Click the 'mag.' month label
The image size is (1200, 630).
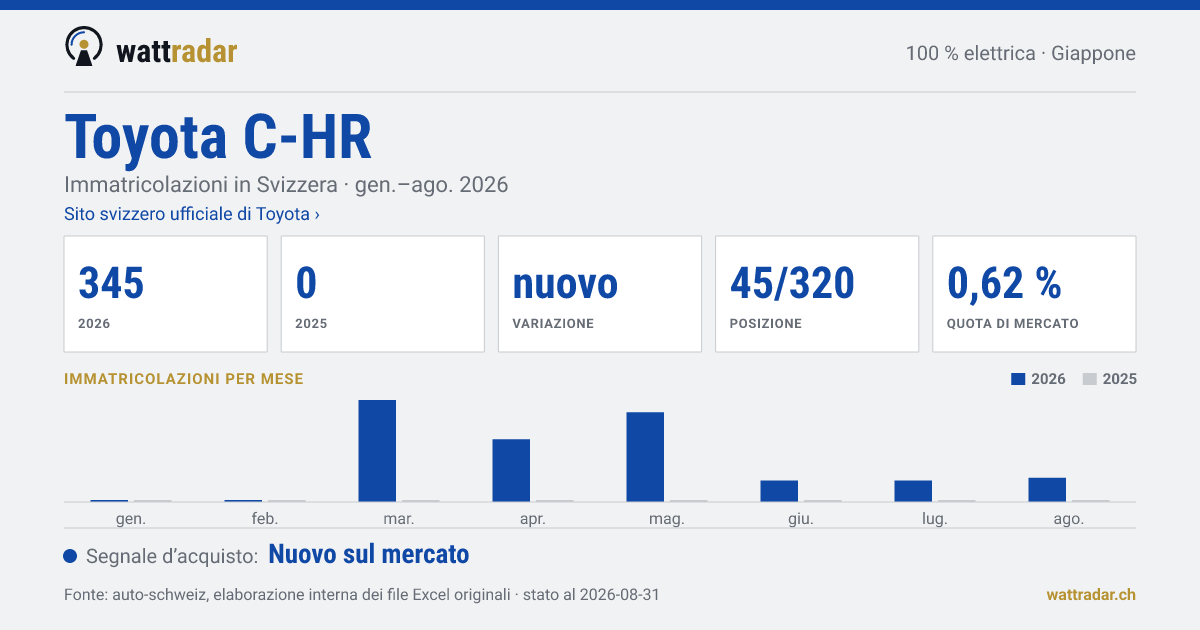click(x=667, y=519)
